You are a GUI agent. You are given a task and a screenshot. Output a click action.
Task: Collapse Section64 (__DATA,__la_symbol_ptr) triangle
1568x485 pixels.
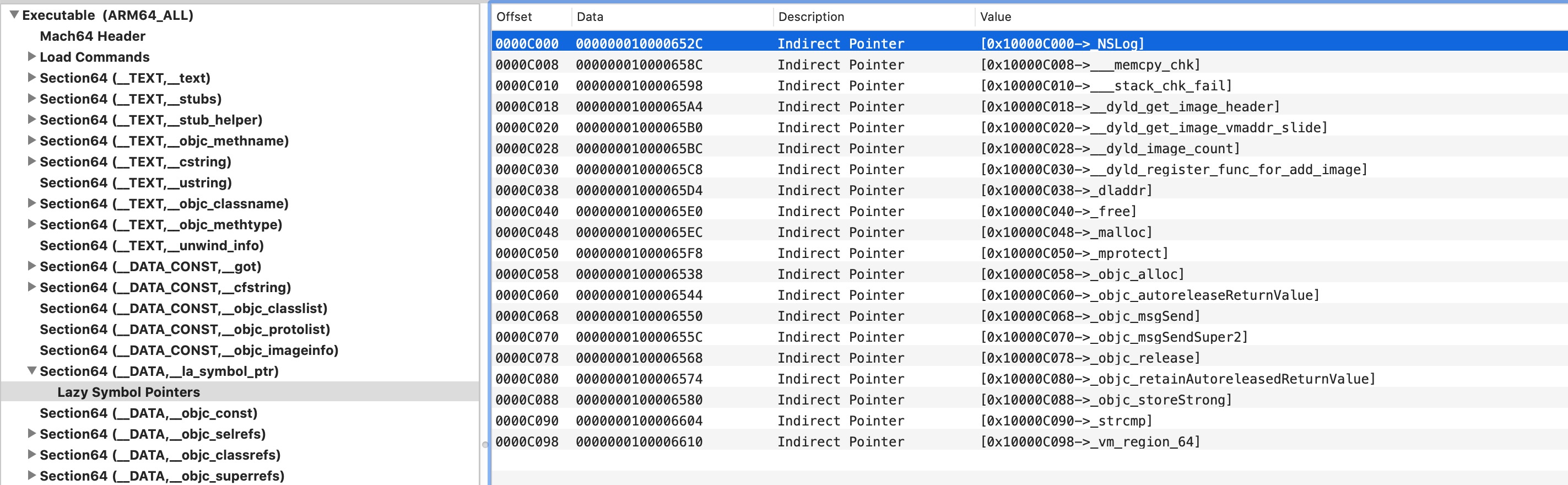tap(31, 370)
